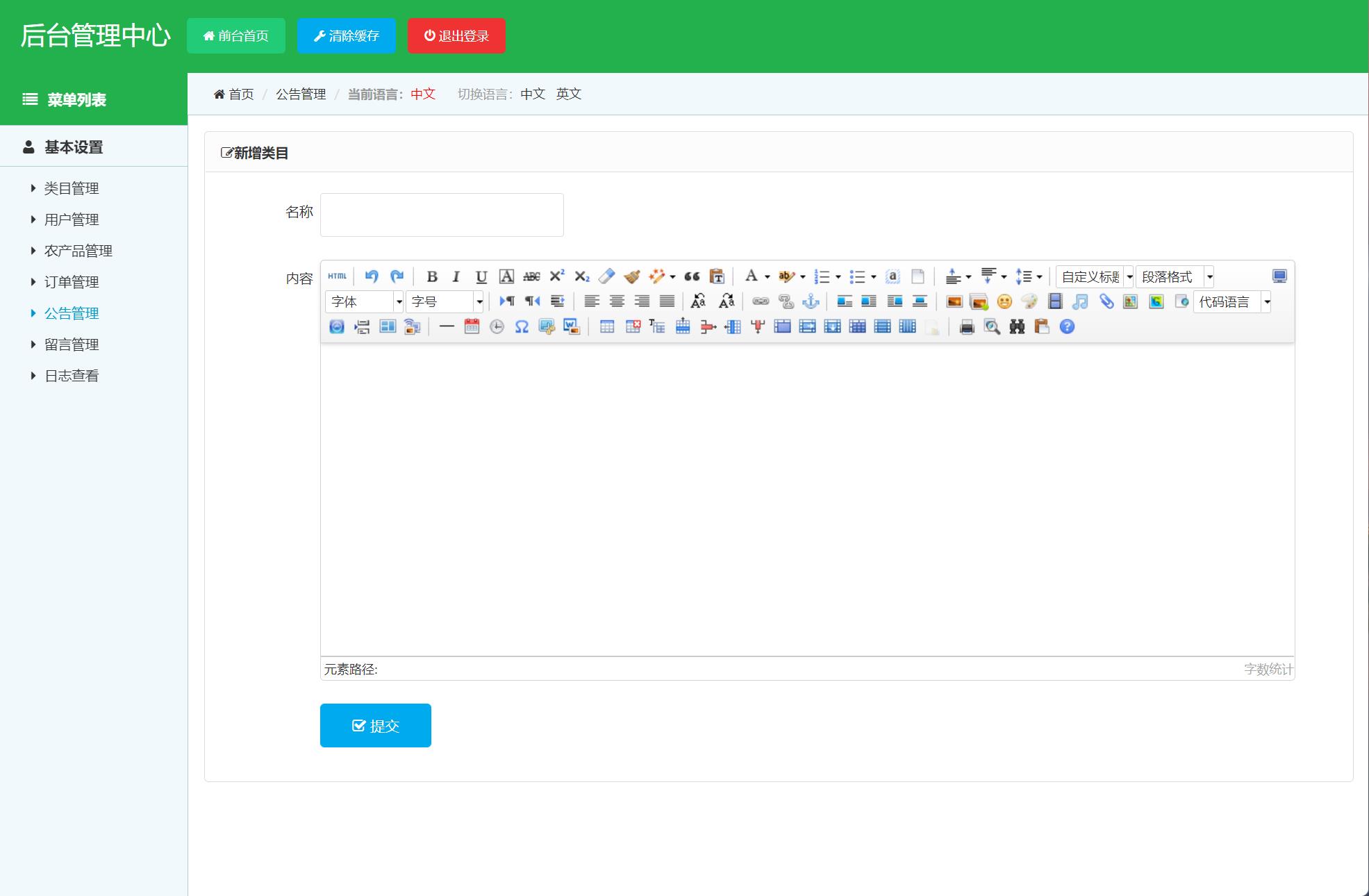Click the blue 提交 submit button

pyautogui.click(x=375, y=725)
